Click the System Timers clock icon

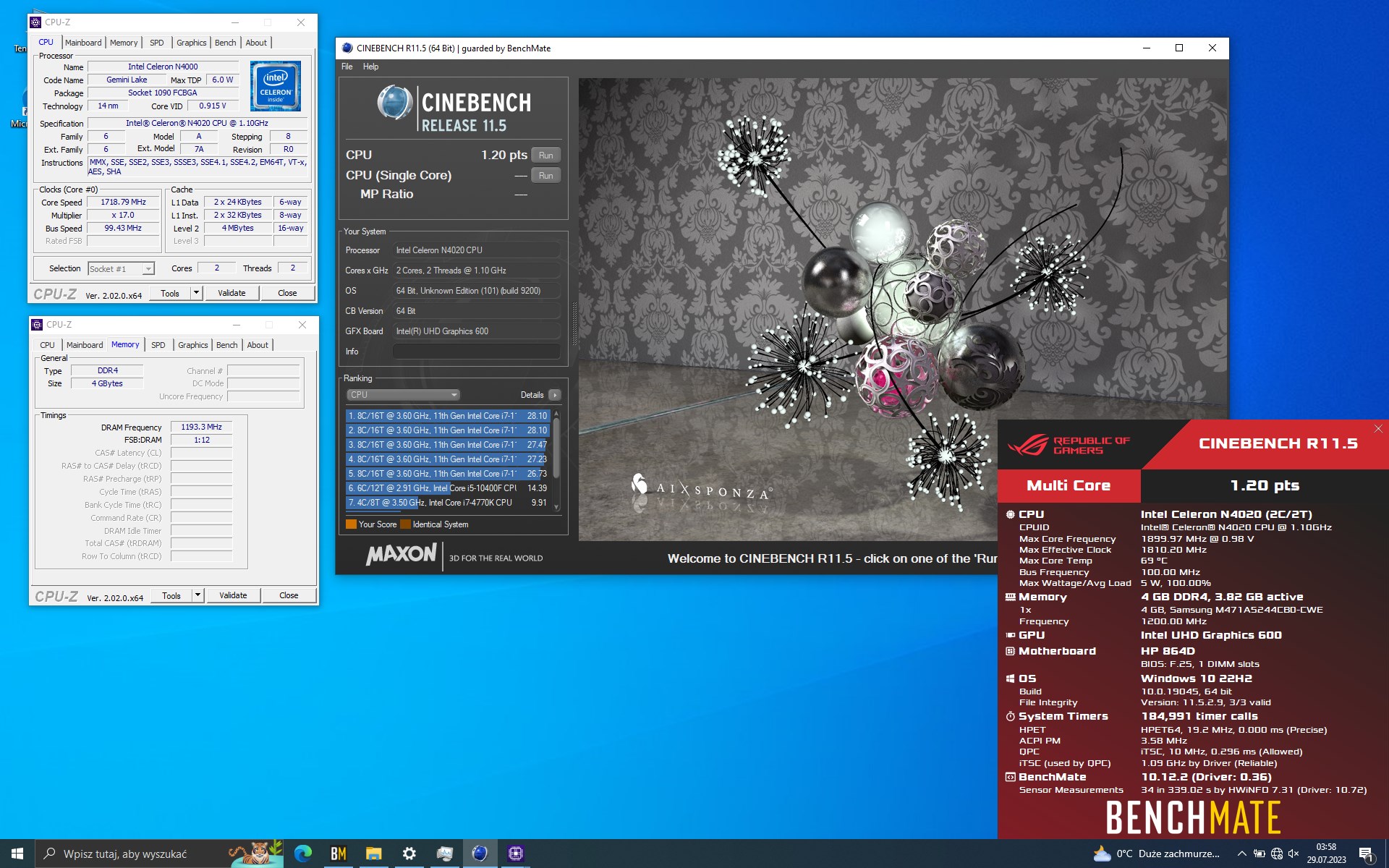coord(1011,716)
